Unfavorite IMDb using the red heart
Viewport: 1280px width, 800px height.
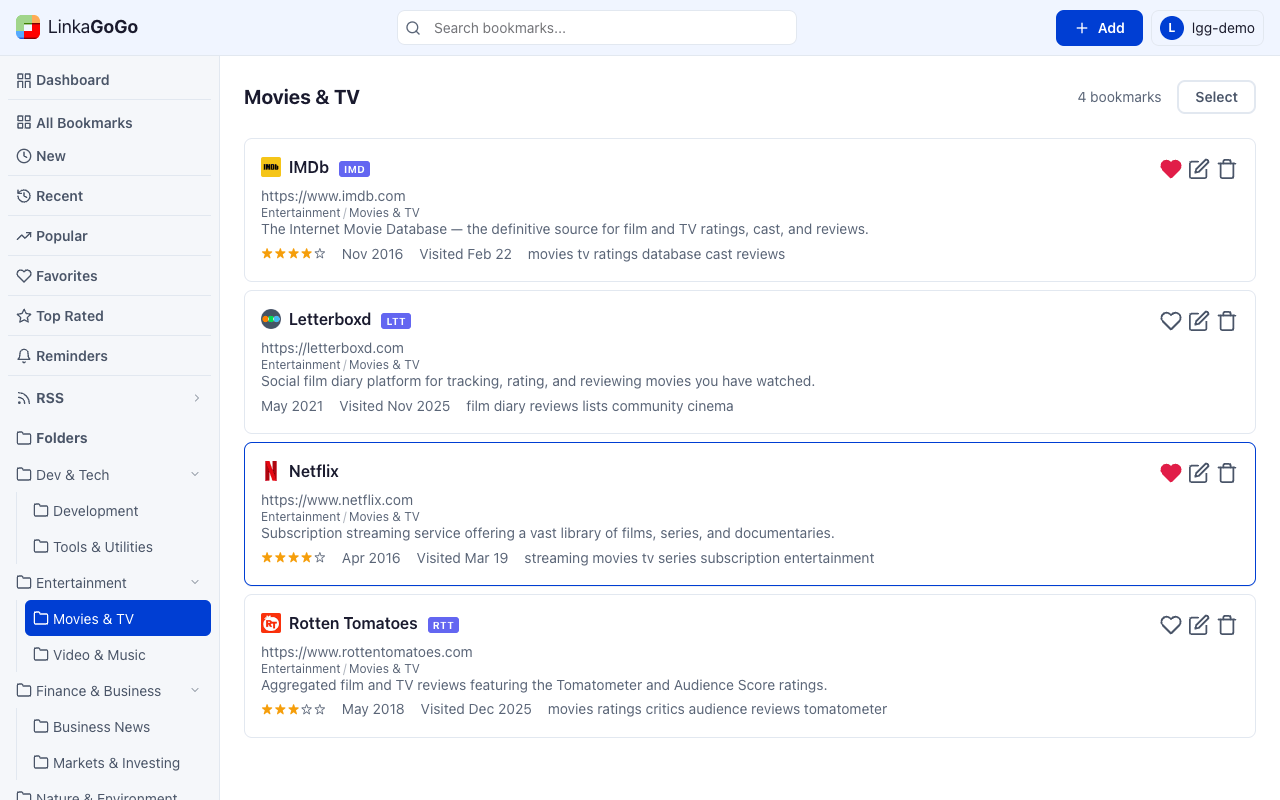pyautogui.click(x=1171, y=169)
